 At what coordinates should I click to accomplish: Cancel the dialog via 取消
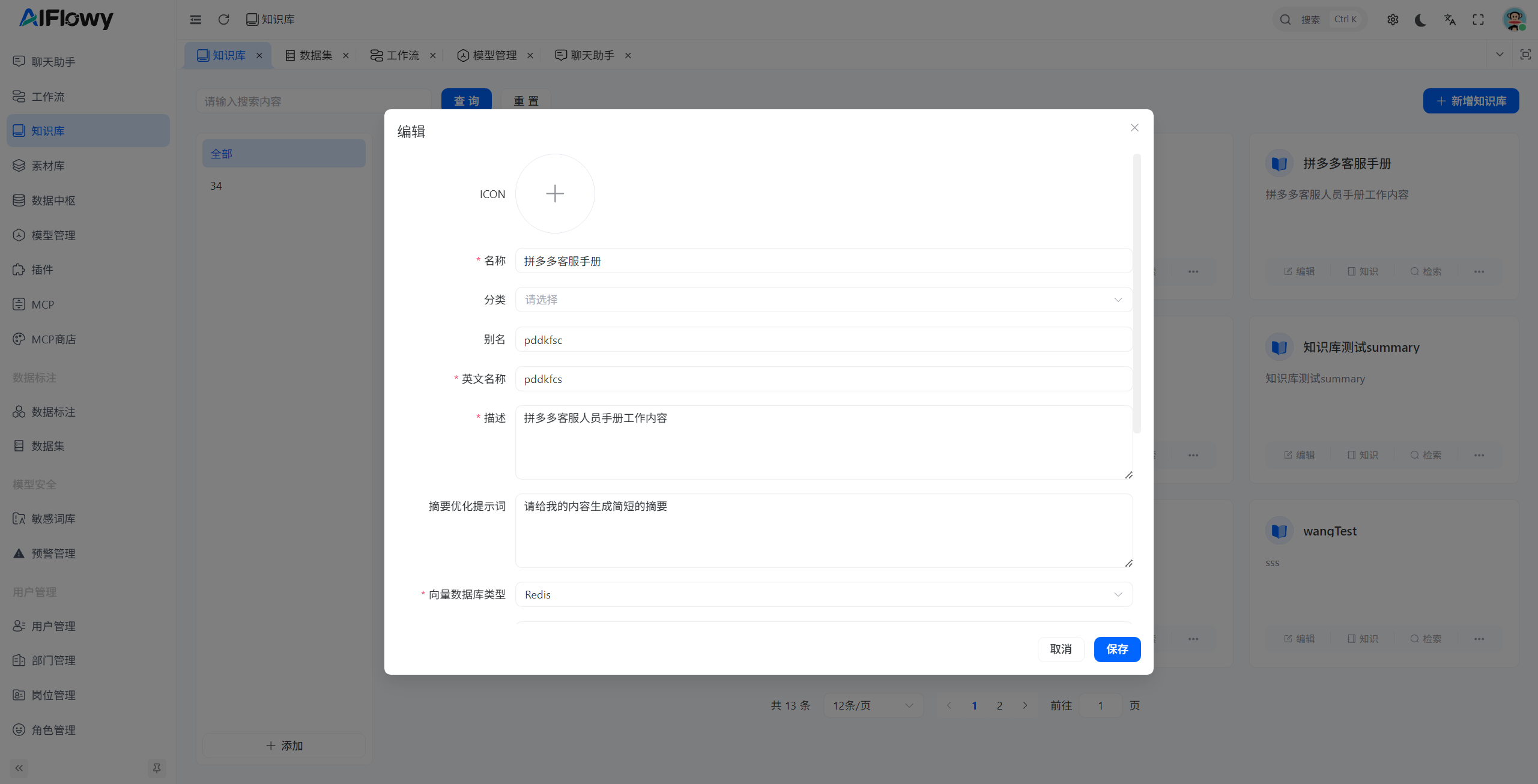(x=1061, y=649)
